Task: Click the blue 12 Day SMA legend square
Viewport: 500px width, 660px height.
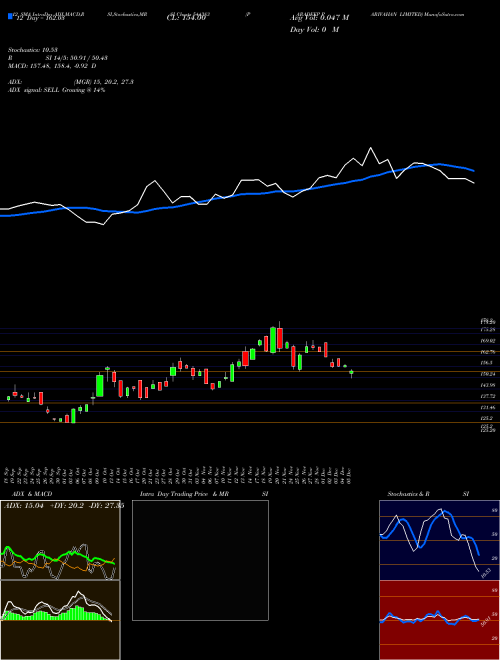Action: pos(10,17)
